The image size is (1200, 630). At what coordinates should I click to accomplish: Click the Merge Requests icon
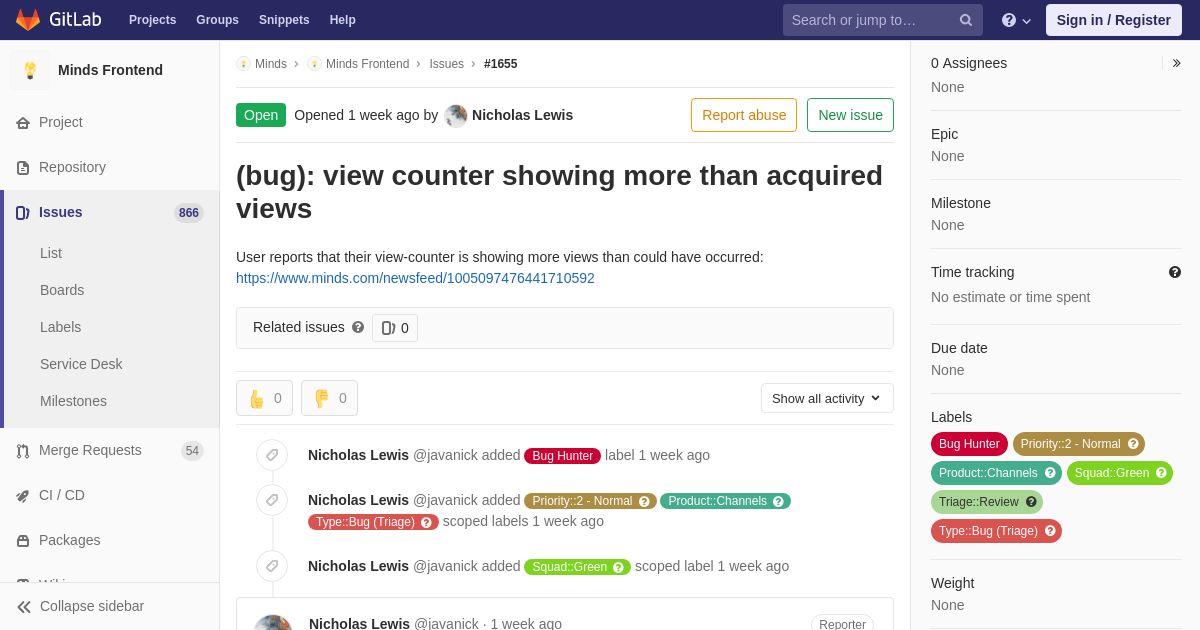click(x=23, y=450)
